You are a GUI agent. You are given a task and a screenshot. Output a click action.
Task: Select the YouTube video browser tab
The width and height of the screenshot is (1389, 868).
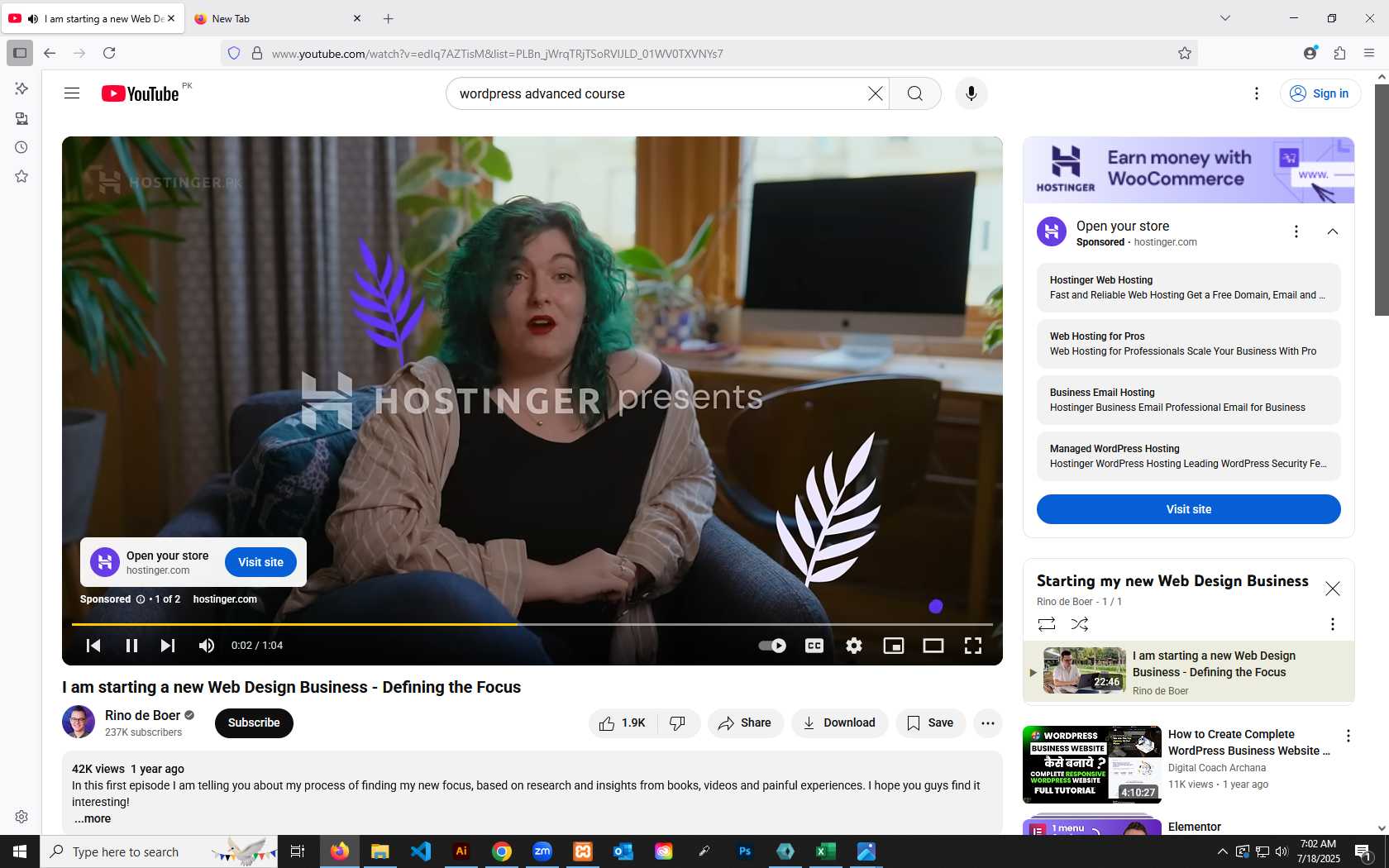pyautogui.click(x=93, y=18)
